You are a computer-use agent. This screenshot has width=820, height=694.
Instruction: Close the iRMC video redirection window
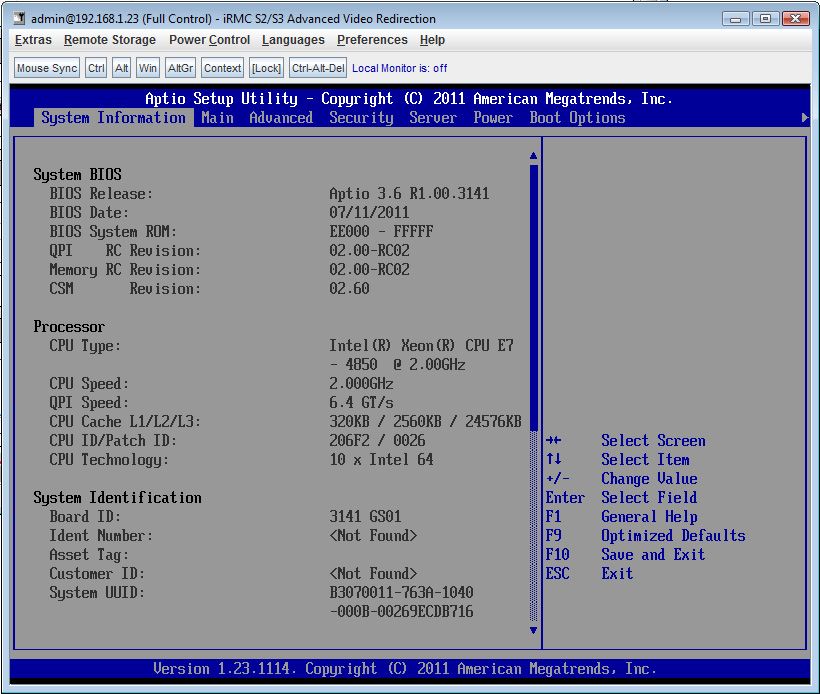795,19
